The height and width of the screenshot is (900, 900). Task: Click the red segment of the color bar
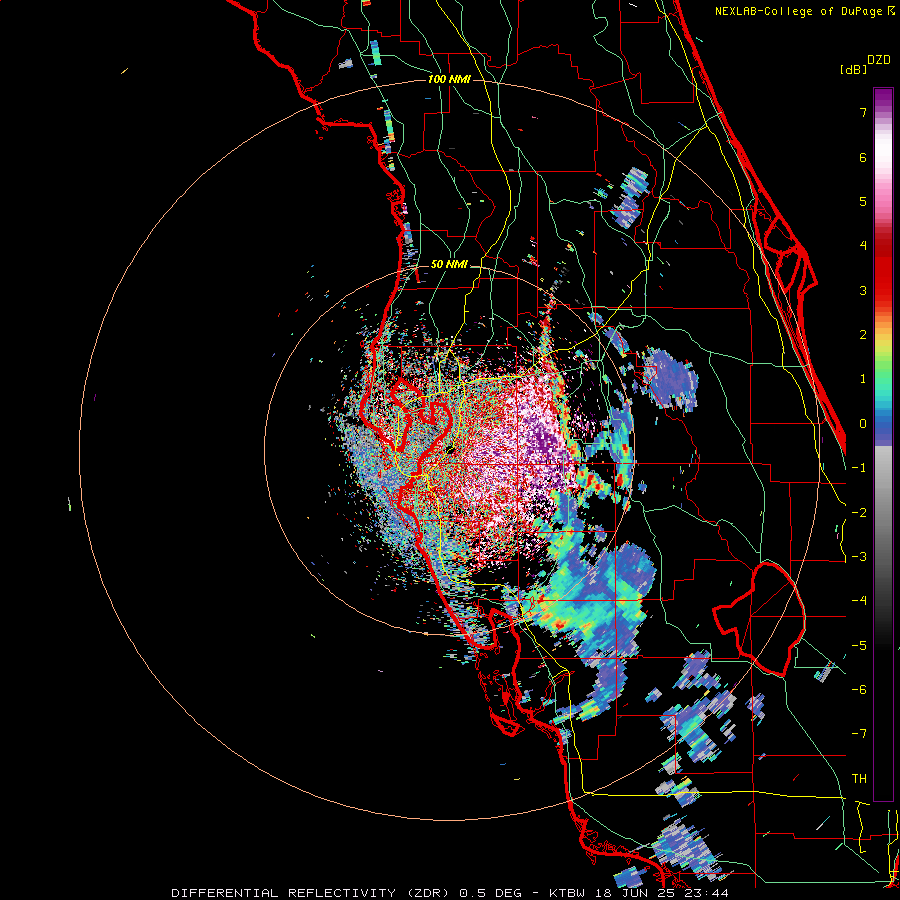(883, 267)
